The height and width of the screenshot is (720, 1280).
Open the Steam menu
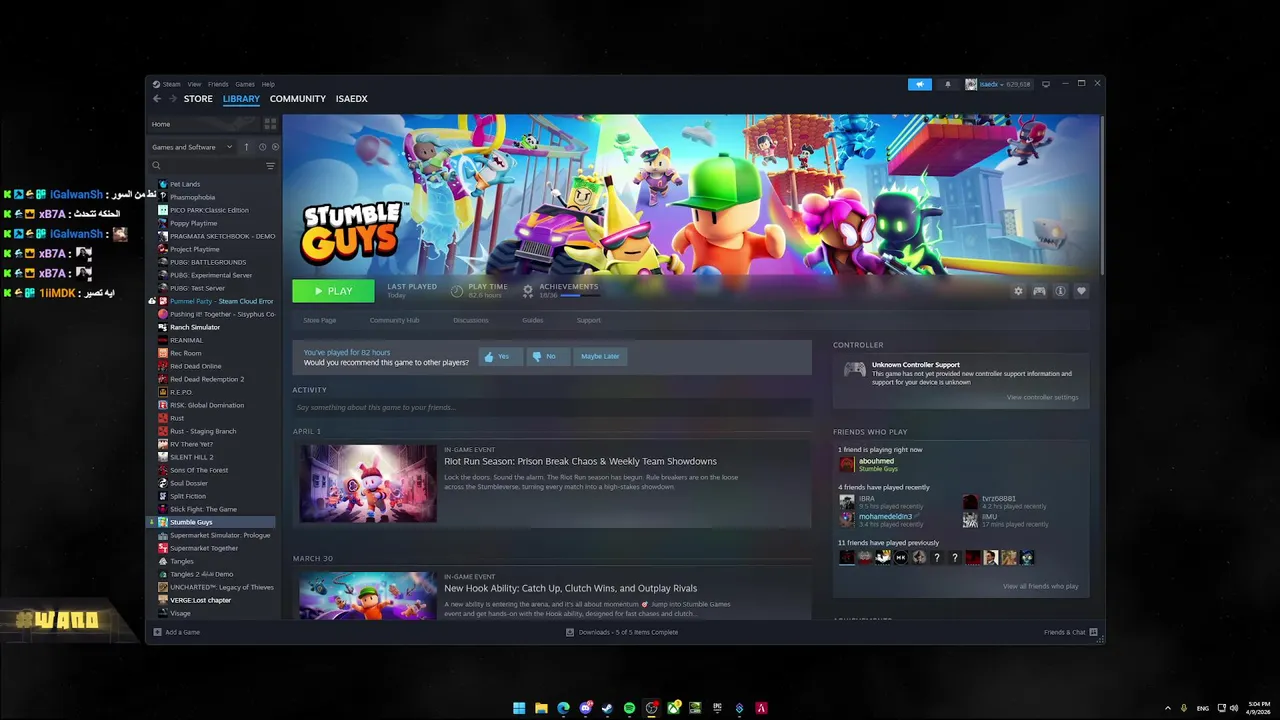click(x=169, y=84)
